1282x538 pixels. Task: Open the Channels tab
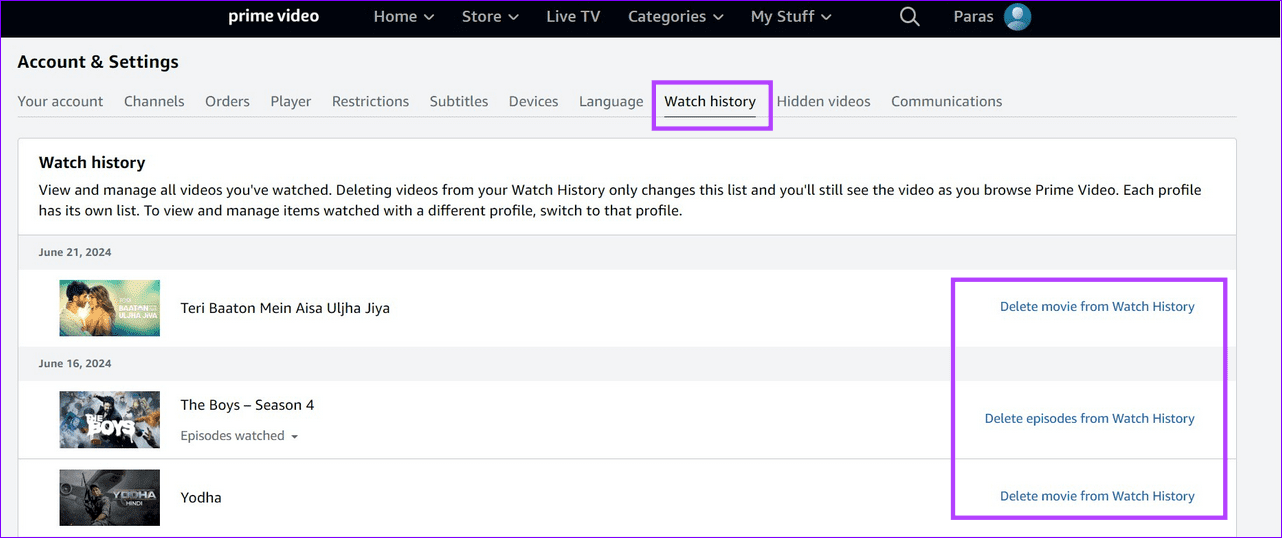[154, 101]
